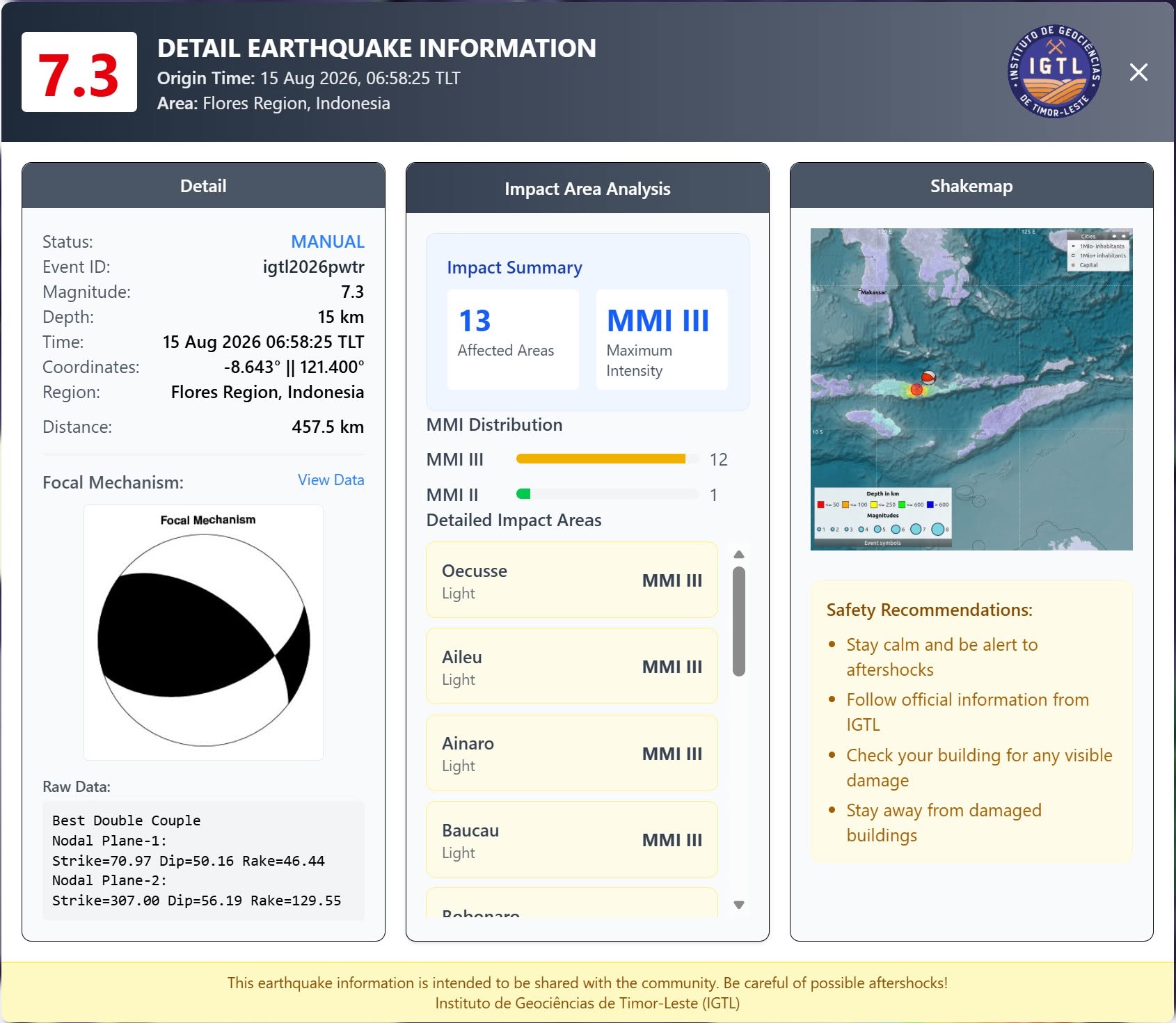Click the Safety Recommendations heading
This screenshot has height=1023, width=1176.
tap(930, 610)
